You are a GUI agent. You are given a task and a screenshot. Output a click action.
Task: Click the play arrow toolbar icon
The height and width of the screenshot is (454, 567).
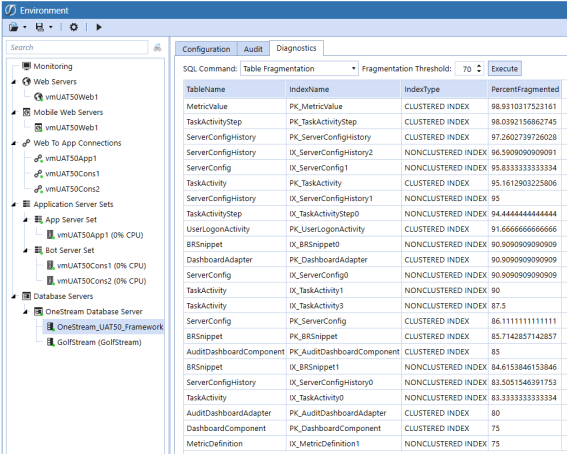(99, 27)
